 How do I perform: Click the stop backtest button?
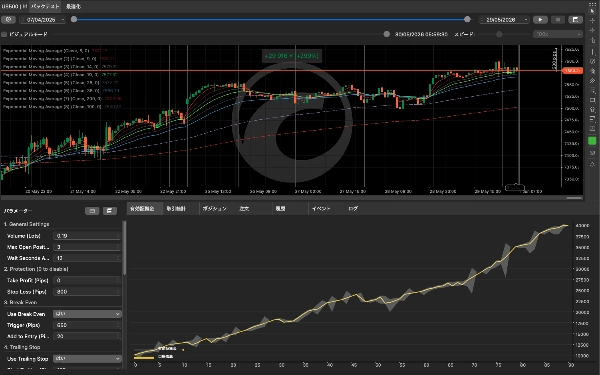pos(558,20)
